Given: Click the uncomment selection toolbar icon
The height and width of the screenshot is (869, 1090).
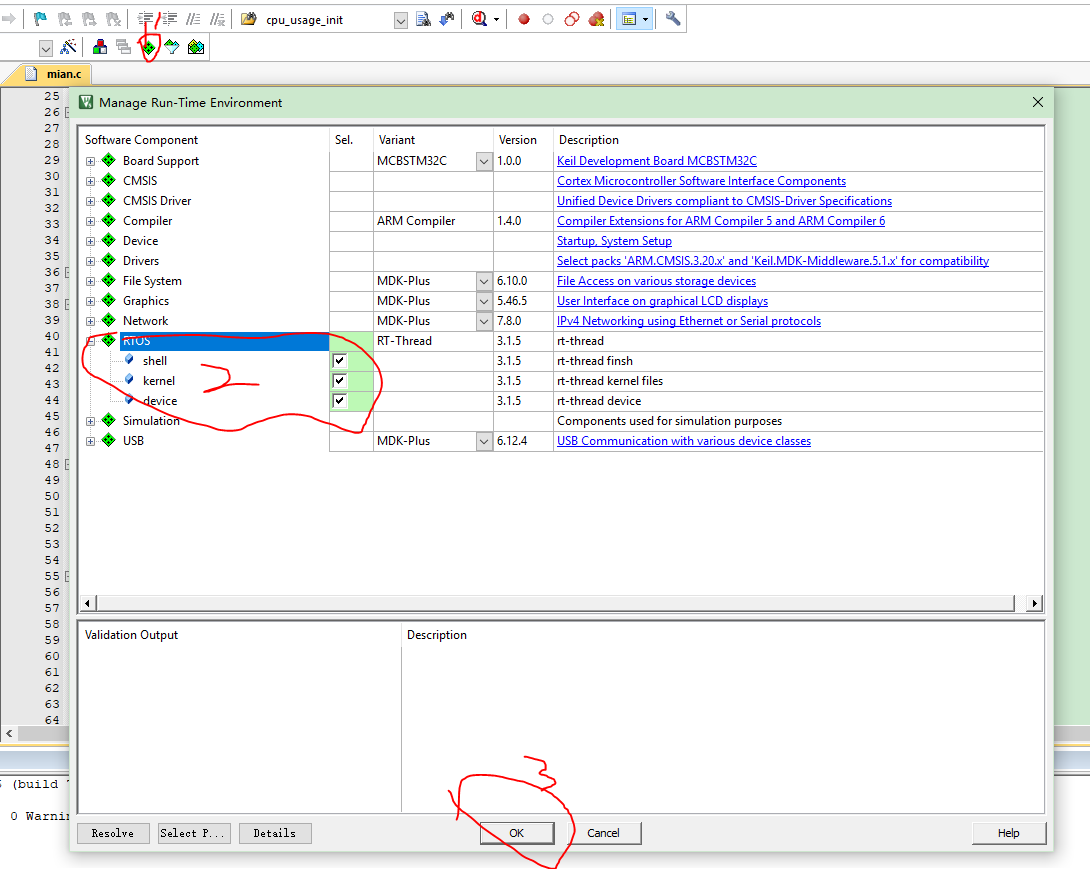Looking at the screenshot, I should [x=218, y=19].
